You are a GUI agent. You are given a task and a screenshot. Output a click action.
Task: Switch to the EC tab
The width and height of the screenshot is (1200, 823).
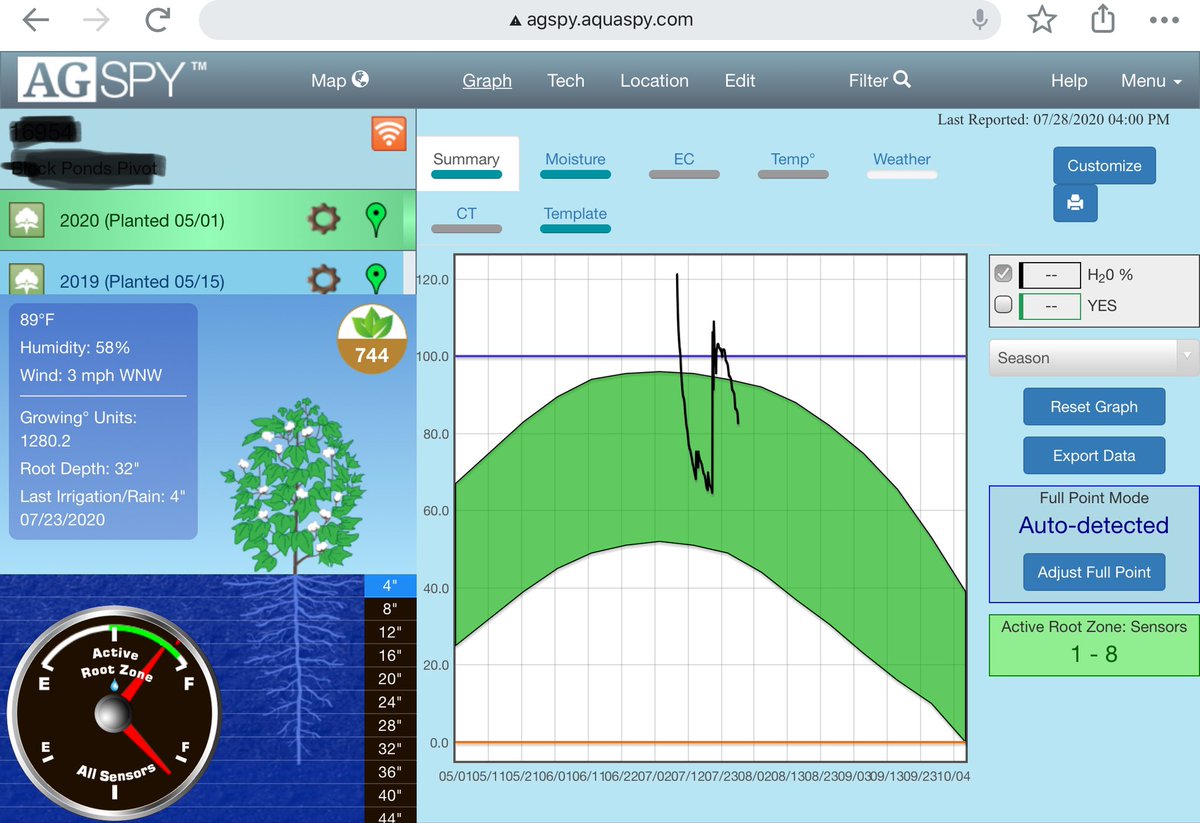[684, 163]
